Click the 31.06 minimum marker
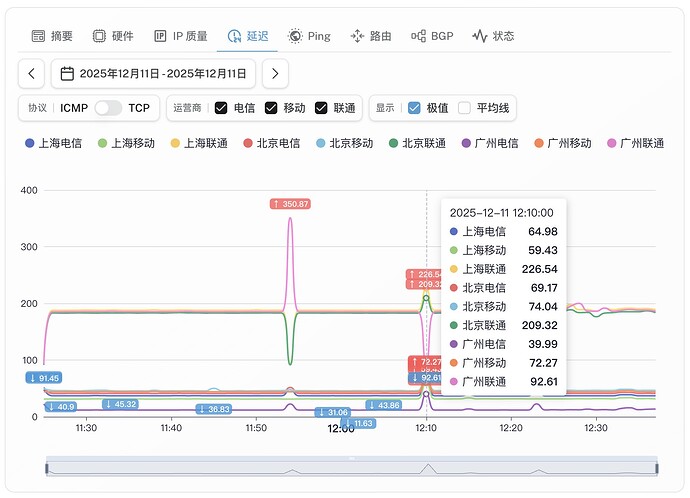 point(333,412)
